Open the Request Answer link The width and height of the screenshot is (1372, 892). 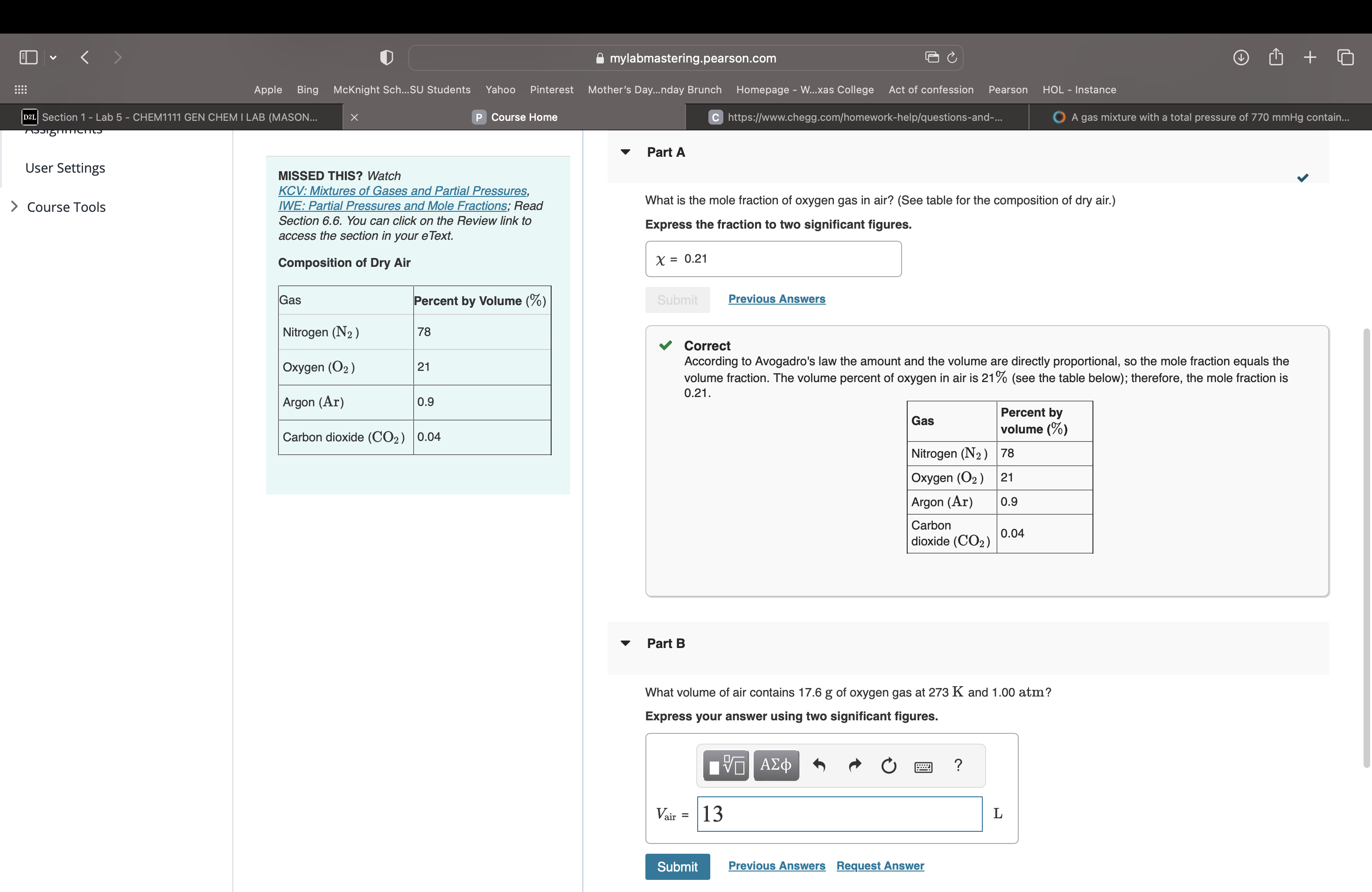[x=880, y=865]
